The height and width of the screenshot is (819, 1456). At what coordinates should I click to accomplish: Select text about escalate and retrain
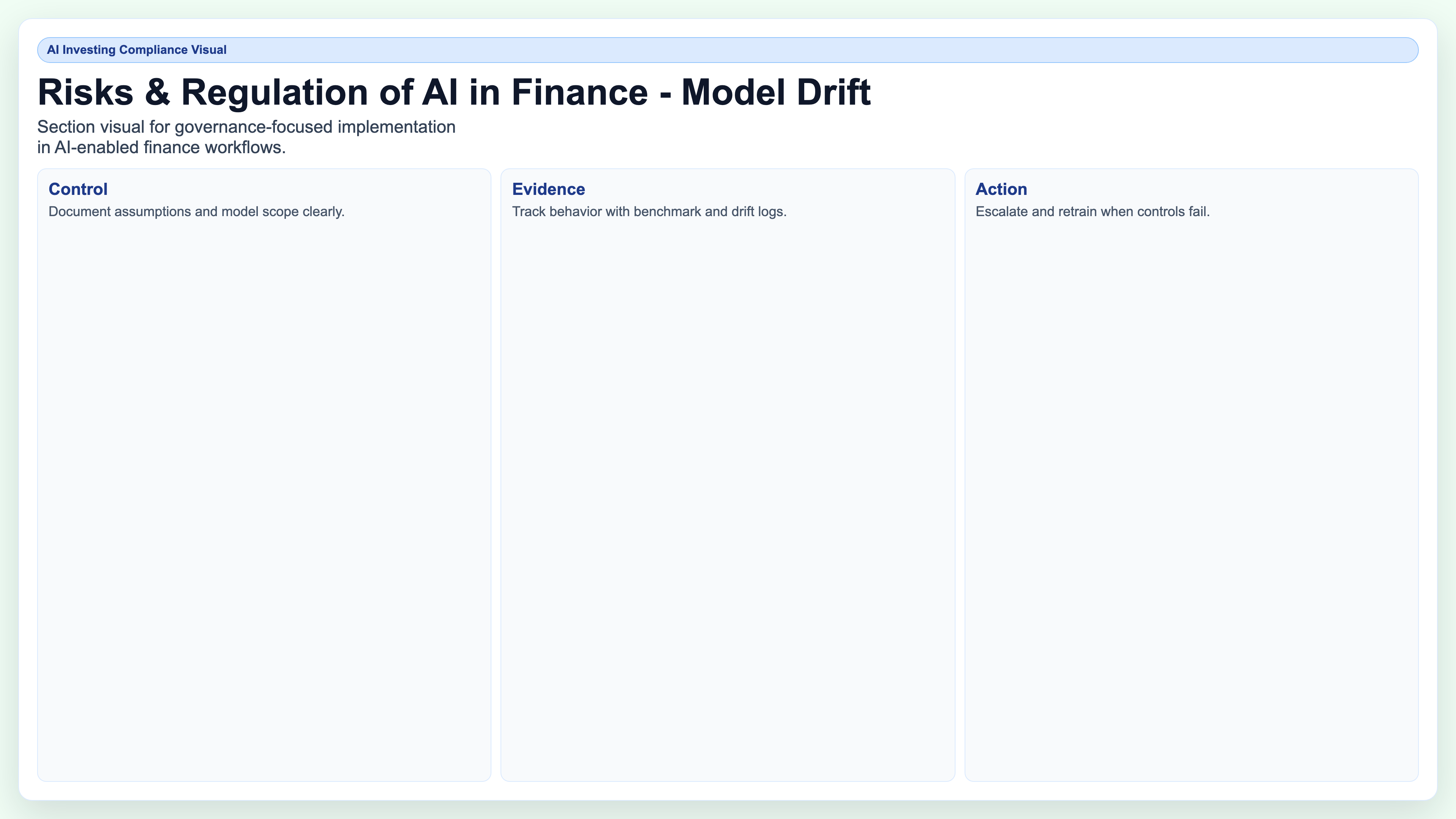(x=1092, y=212)
